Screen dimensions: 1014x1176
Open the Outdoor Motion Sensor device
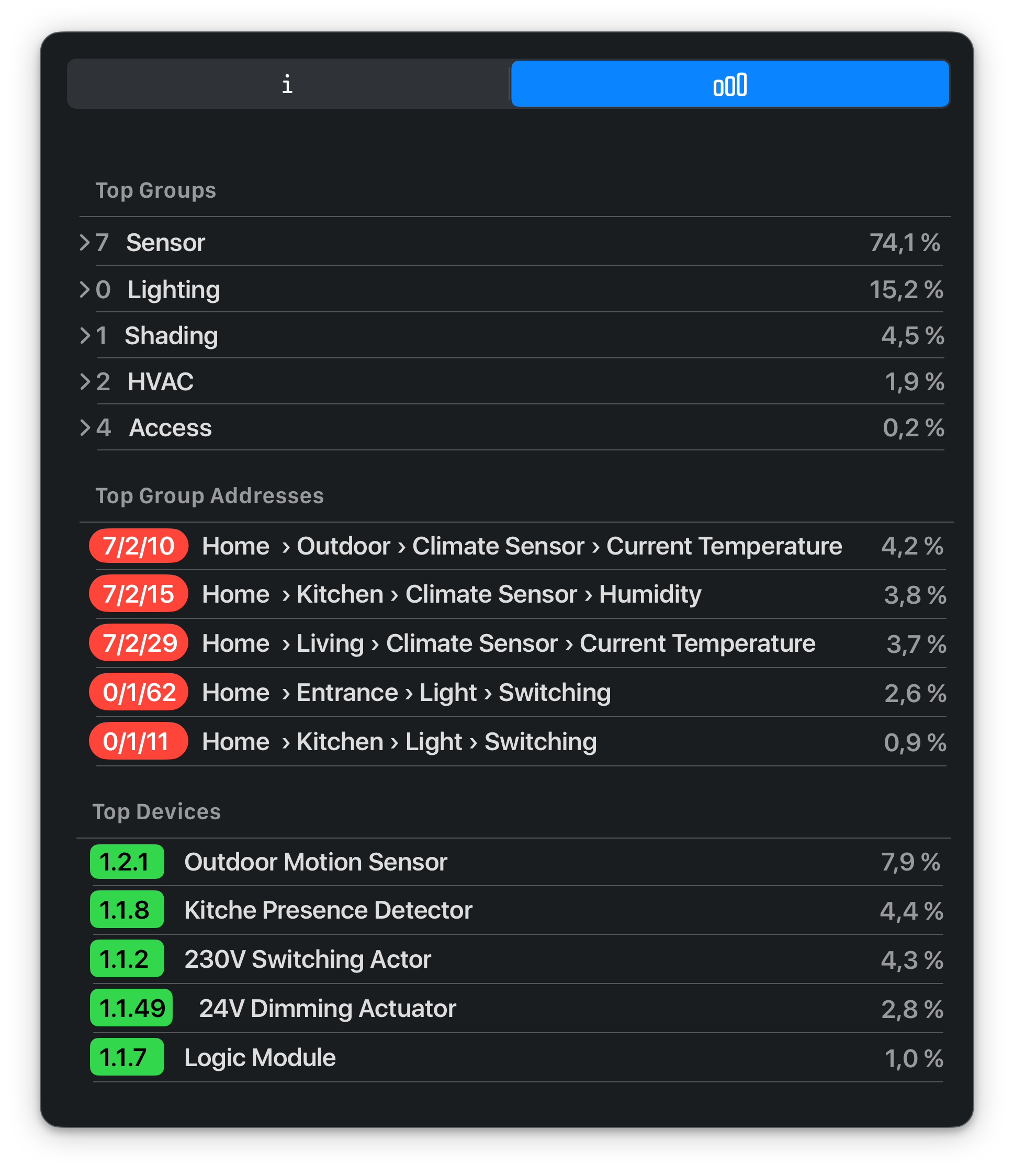click(316, 862)
